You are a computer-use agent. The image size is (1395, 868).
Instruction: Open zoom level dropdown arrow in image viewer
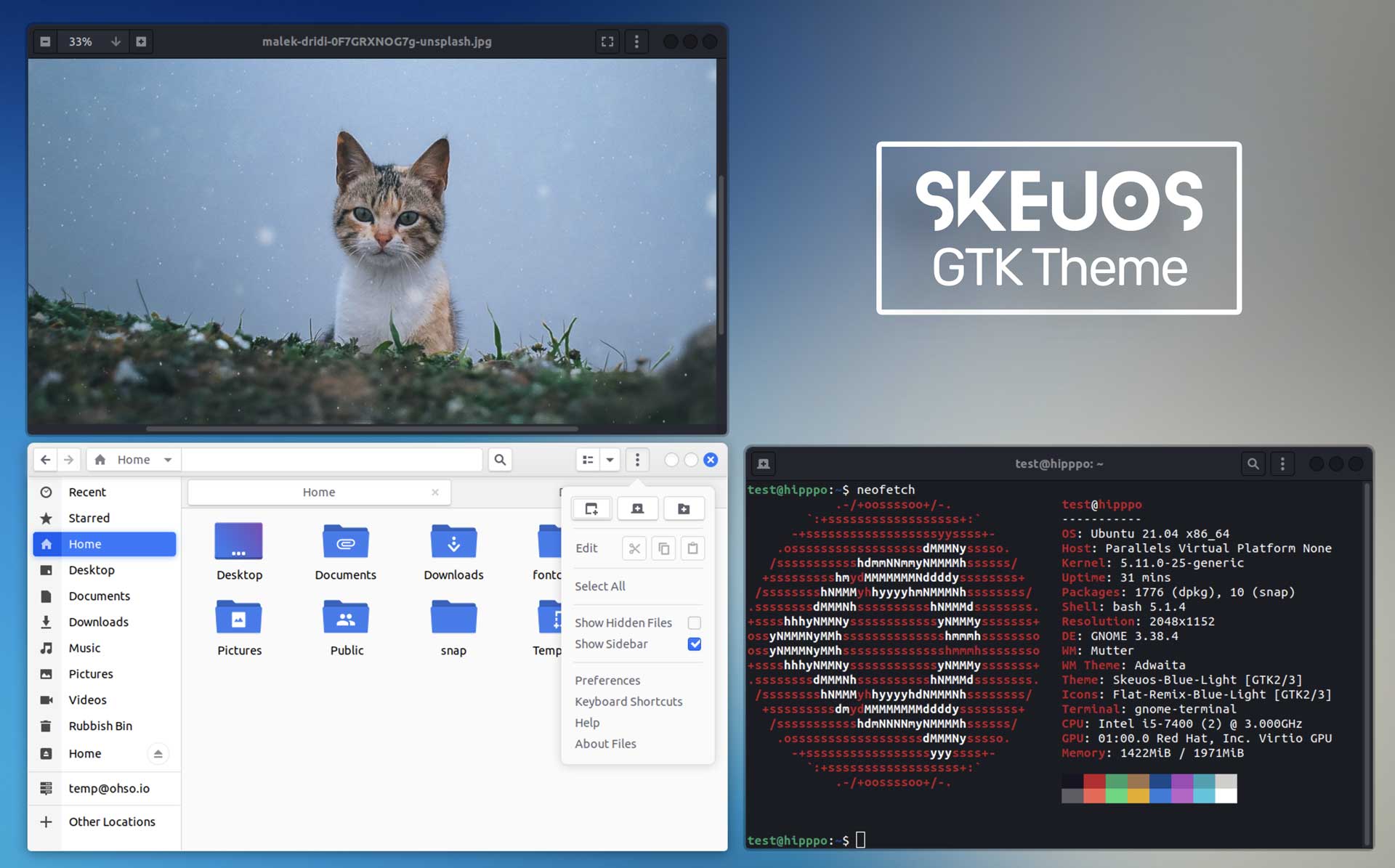click(x=116, y=41)
